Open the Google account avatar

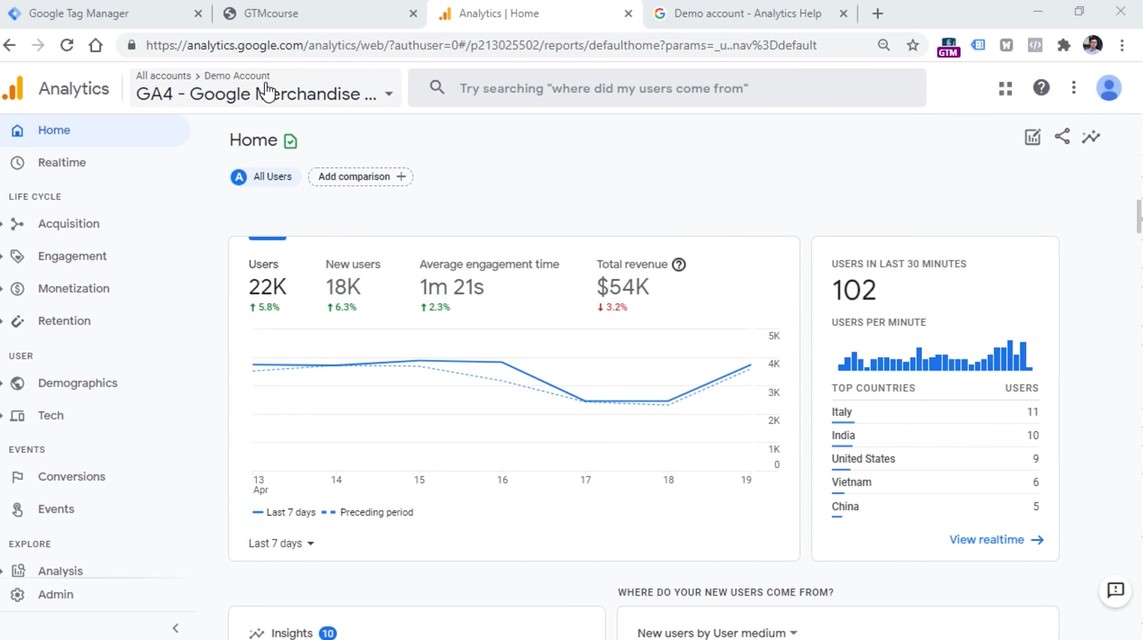pos(1109,88)
